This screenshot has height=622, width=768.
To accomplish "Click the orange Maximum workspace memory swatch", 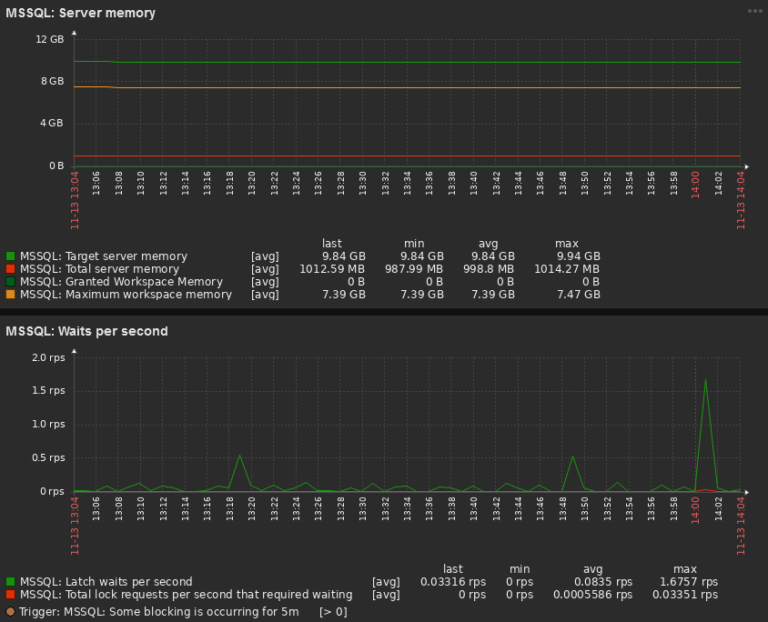I will pyautogui.click(x=11, y=295).
